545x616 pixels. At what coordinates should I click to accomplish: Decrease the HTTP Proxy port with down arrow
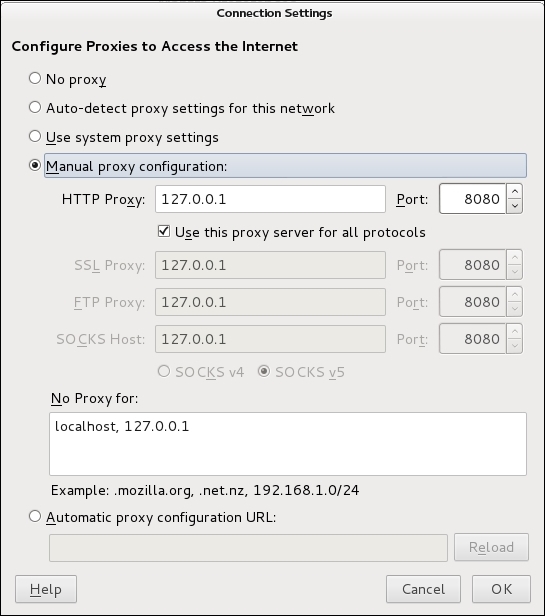coord(514,206)
